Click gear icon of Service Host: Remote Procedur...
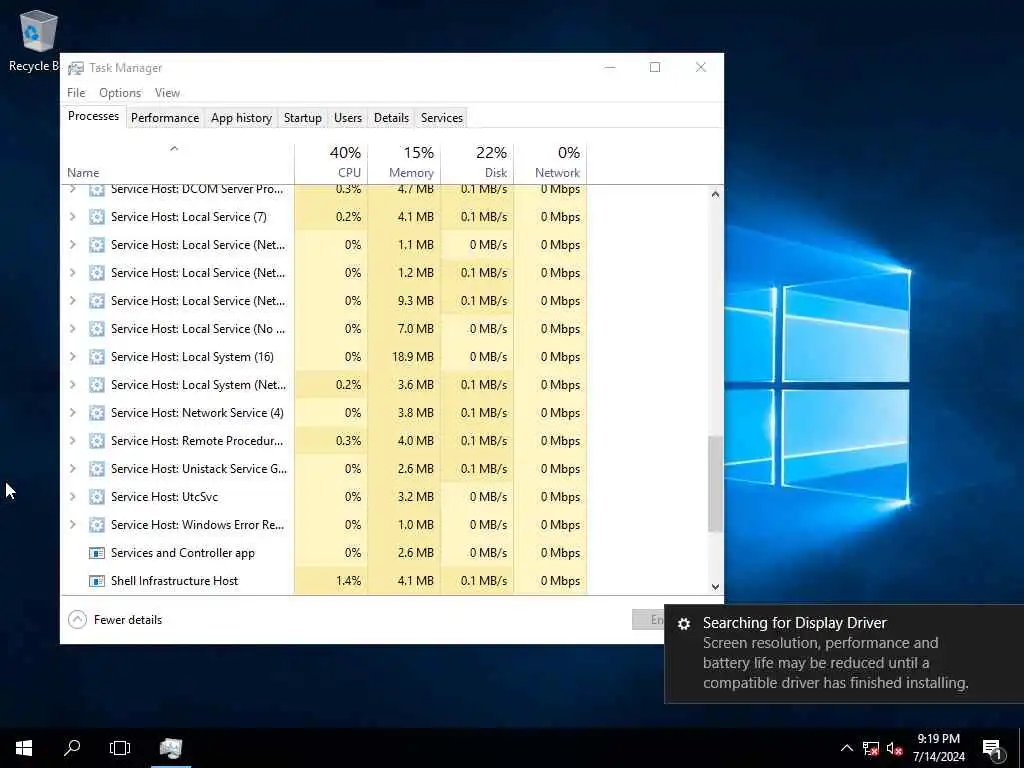 [97, 441]
